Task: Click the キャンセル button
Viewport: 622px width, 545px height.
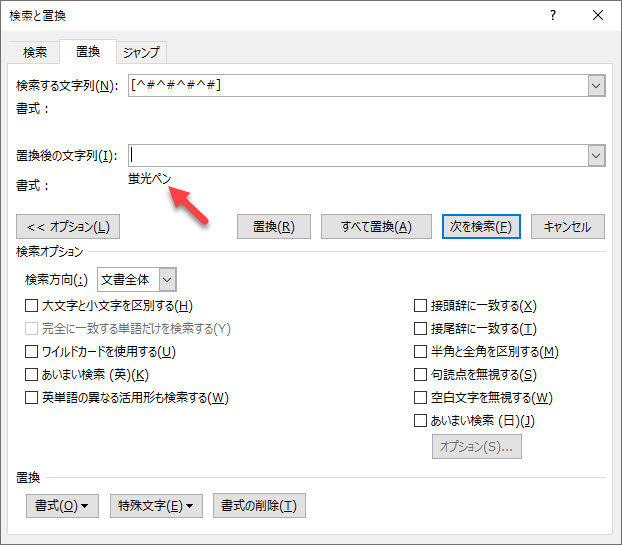Action: [567, 226]
